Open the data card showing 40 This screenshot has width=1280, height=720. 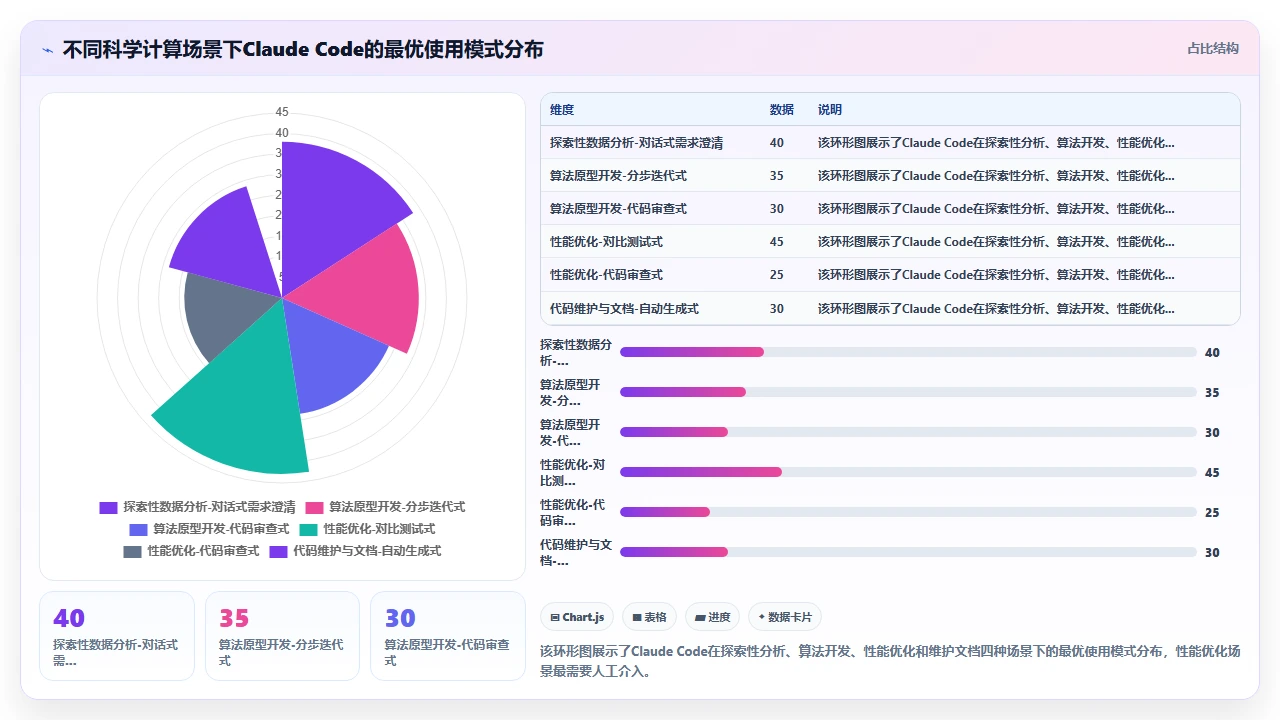click(117, 636)
